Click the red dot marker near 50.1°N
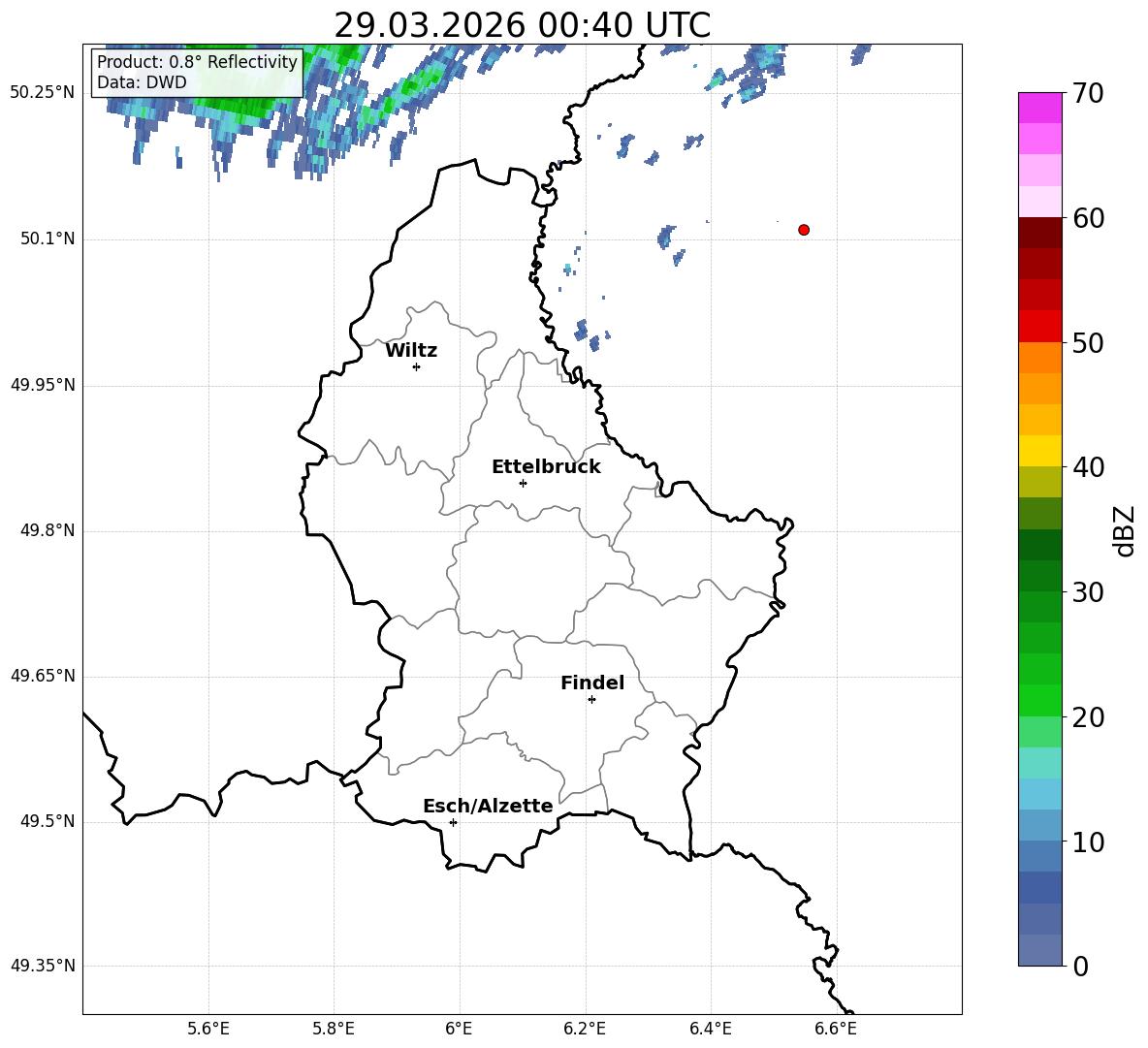 tap(804, 230)
